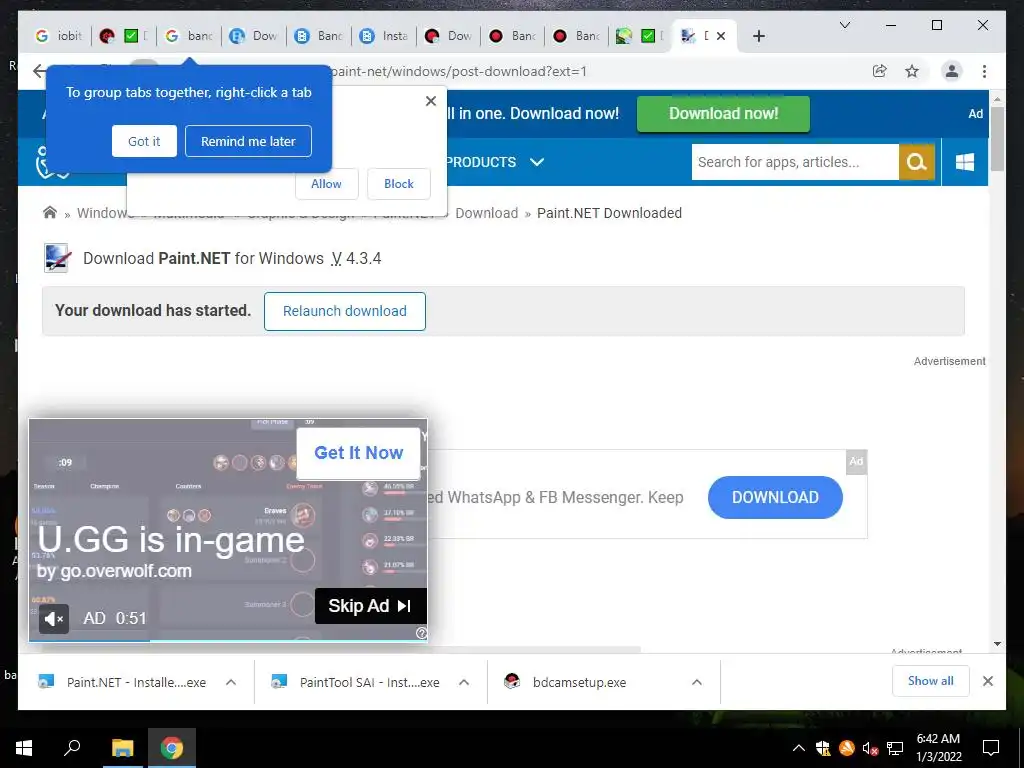Click Show all downloads button
Screen dimensions: 1024x768
click(x=931, y=681)
